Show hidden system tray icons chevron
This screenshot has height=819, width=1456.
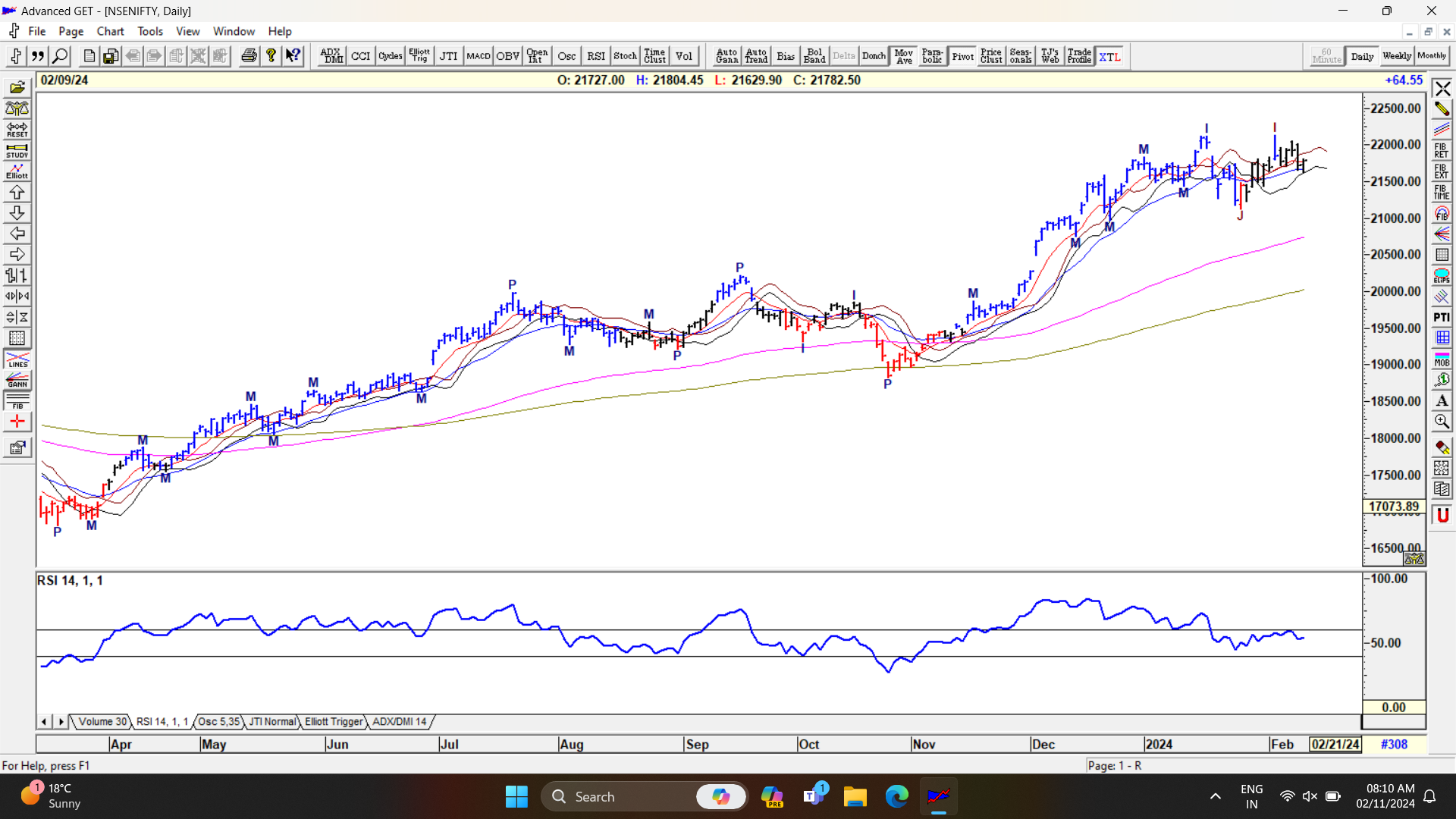point(1215,796)
